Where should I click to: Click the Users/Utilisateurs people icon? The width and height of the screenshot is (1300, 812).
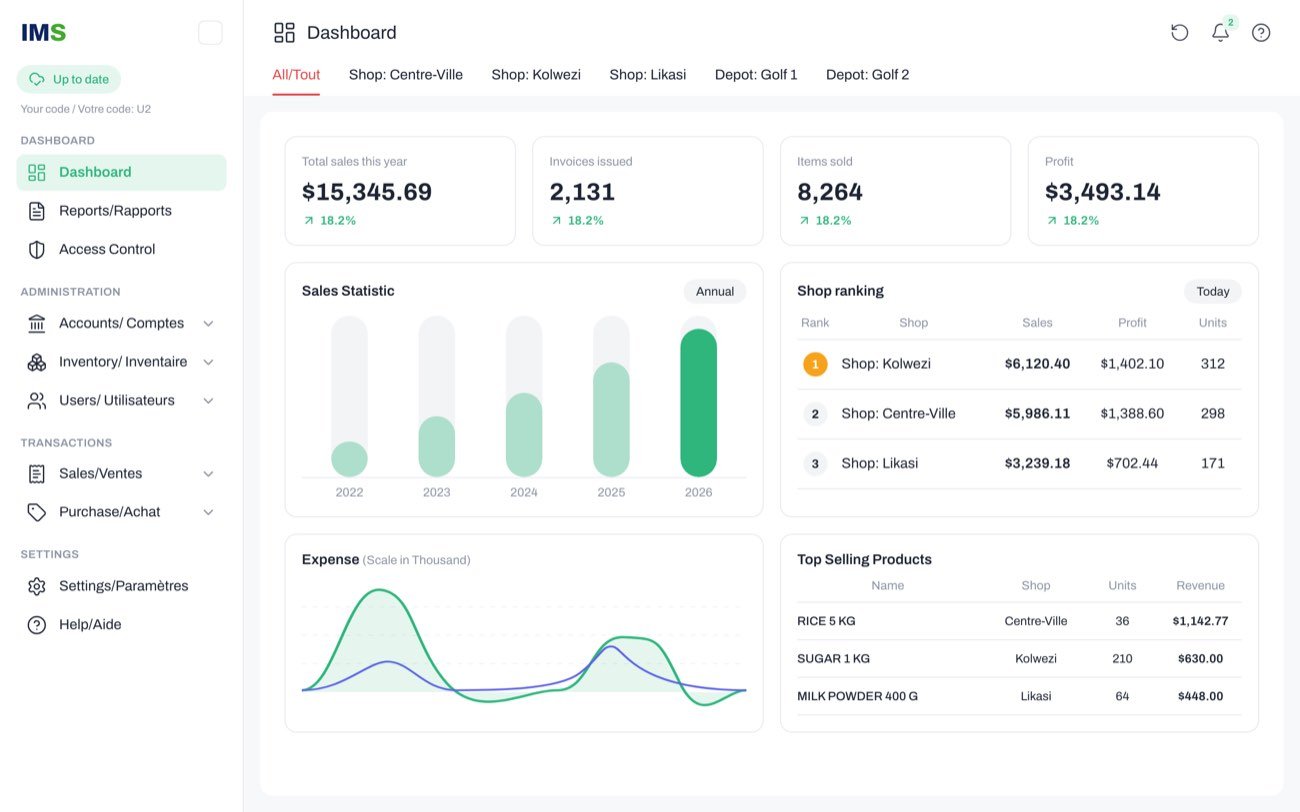(x=37, y=401)
